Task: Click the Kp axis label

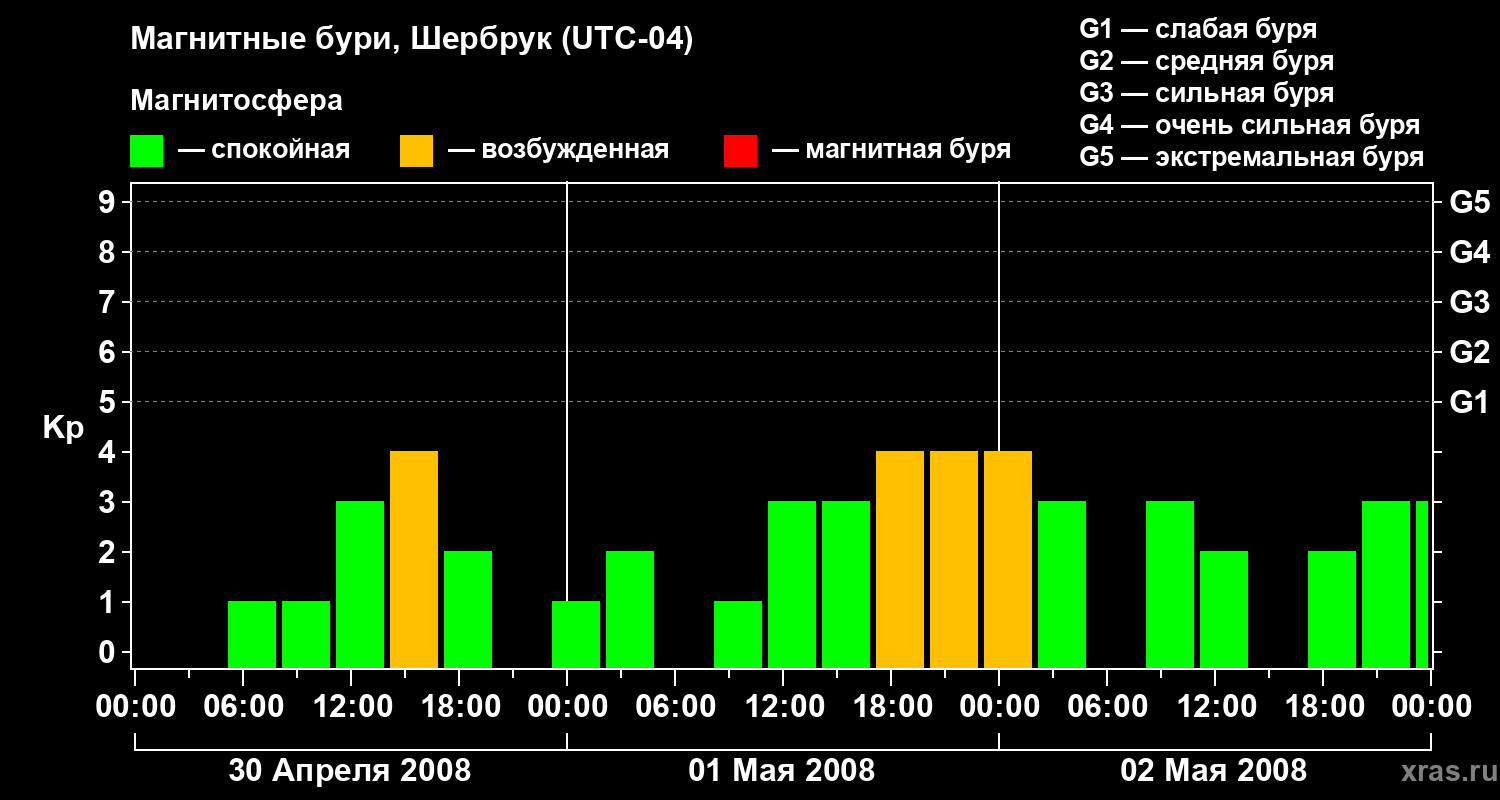Action: 63,429
